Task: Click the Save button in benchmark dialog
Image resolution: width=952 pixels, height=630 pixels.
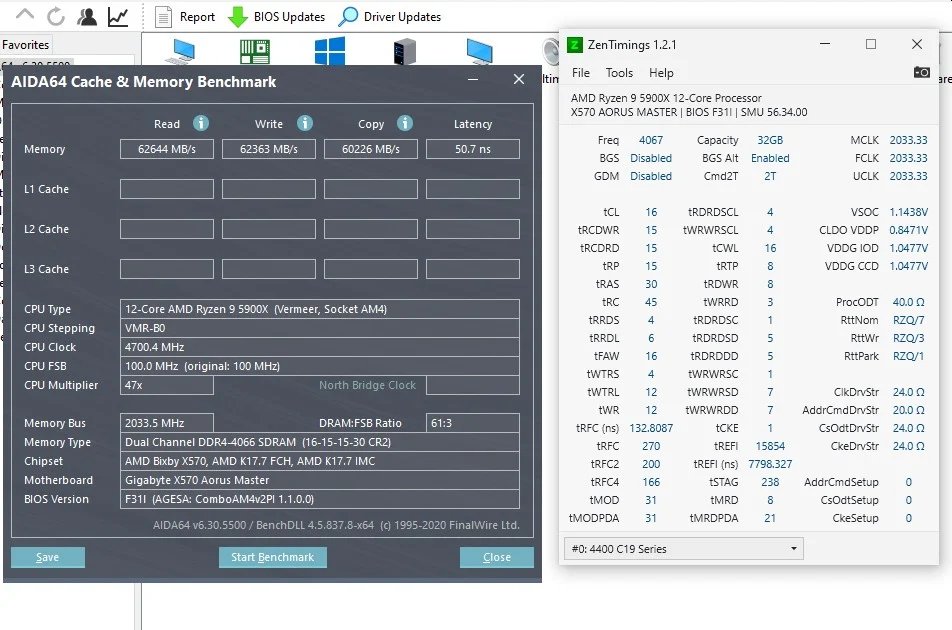Action: point(47,557)
